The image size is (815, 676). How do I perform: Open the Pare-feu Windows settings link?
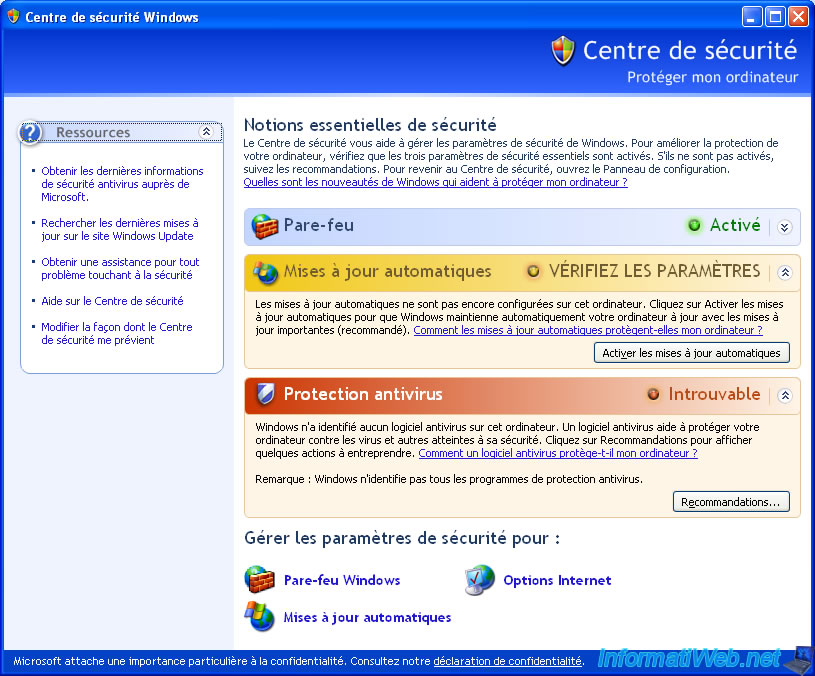(342, 580)
